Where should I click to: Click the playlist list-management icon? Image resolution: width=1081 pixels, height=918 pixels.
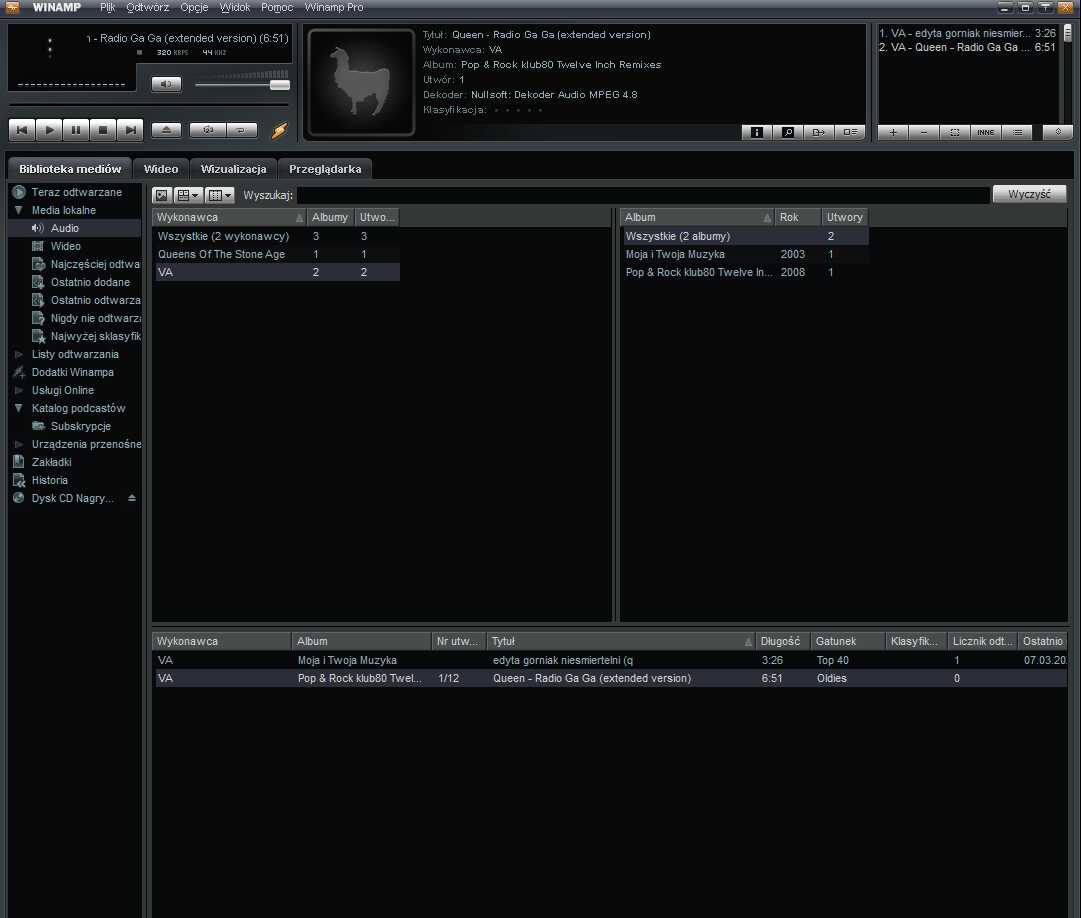coord(1018,132)
